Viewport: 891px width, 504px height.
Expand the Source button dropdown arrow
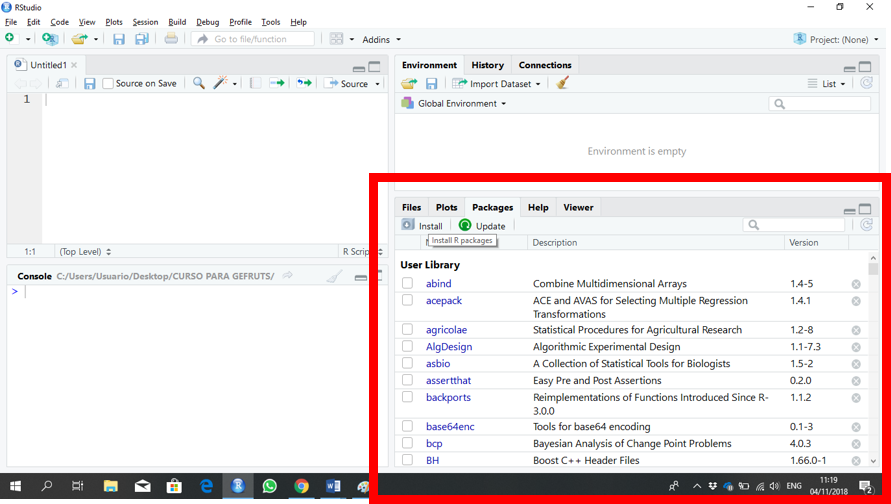377,84
